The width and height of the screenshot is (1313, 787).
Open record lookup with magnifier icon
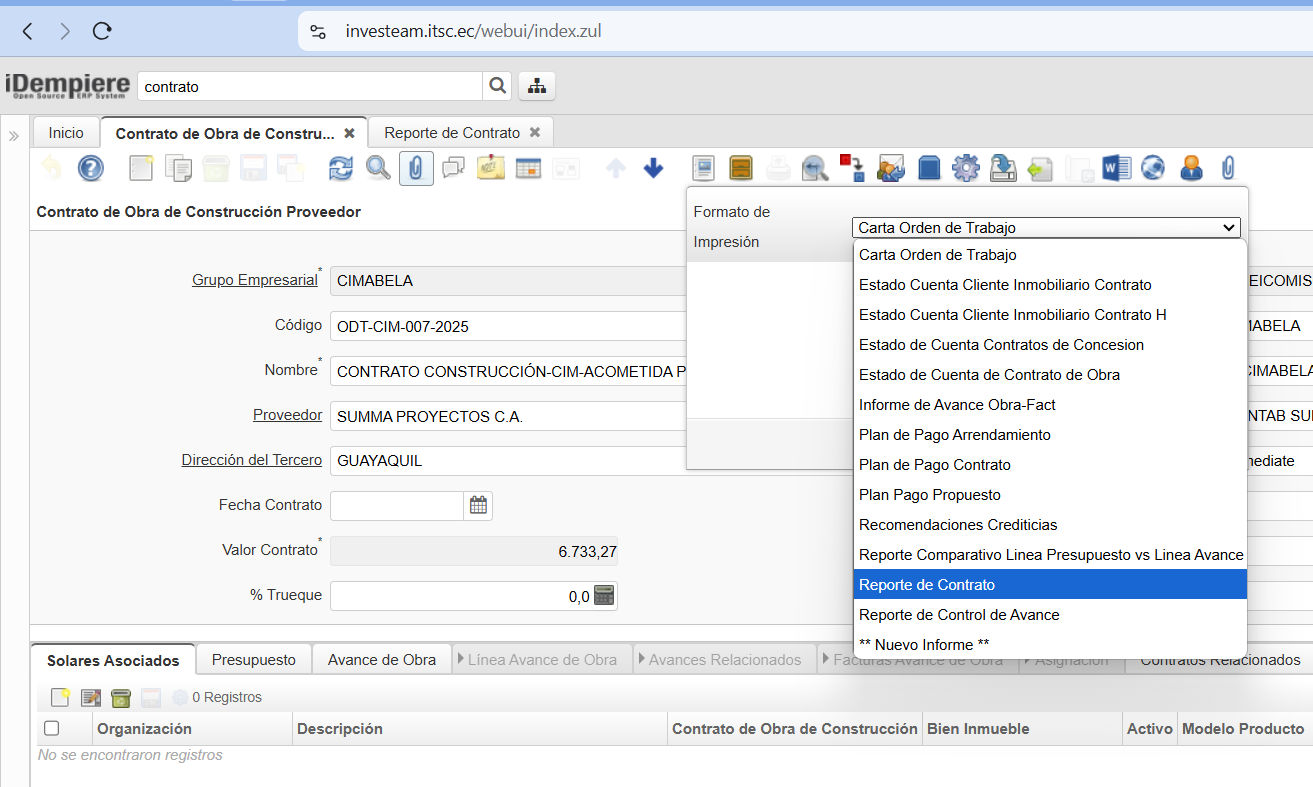pos(378,168)
